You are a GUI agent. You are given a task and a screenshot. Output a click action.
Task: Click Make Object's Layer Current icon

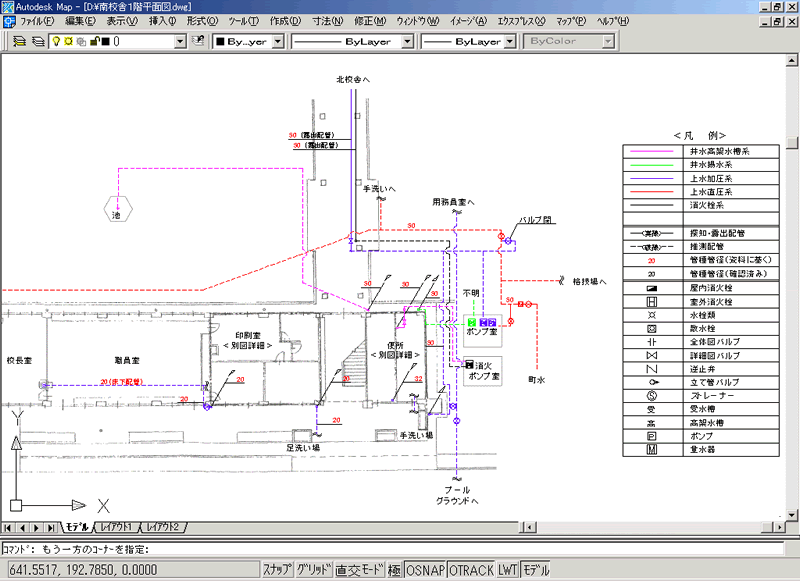19,41
